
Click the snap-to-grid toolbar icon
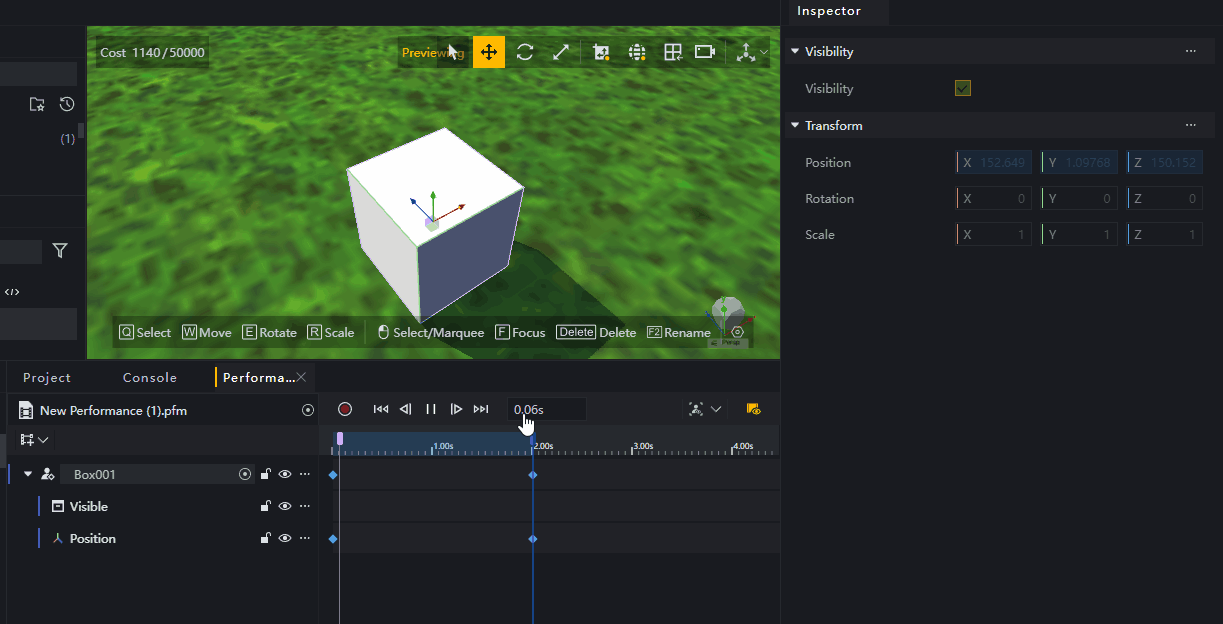[x=673, y=52]
